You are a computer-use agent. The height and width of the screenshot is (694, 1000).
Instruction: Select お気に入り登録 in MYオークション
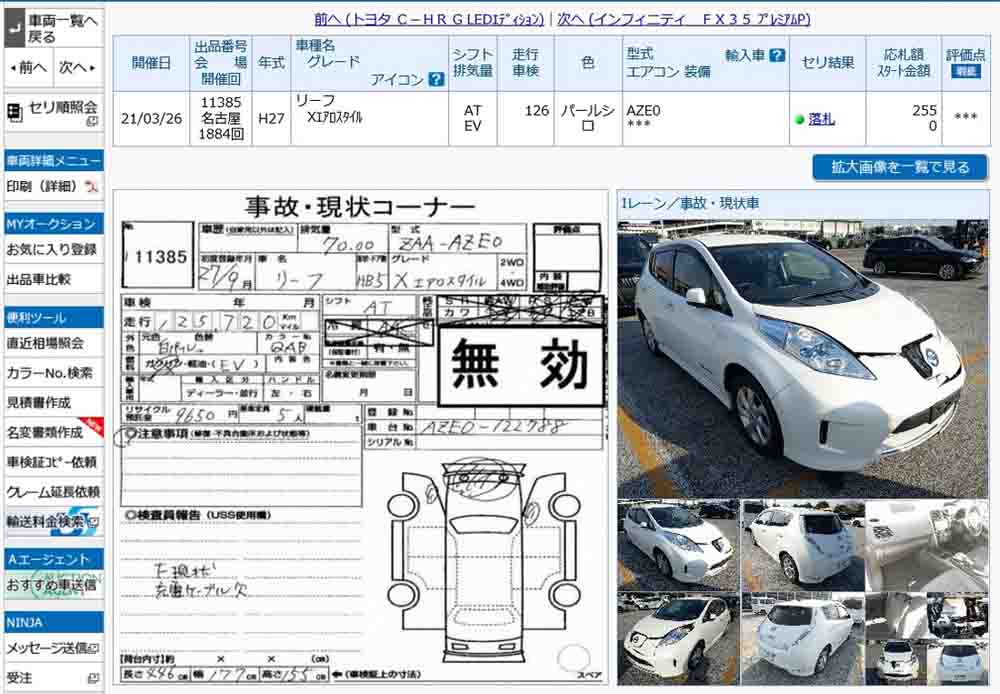(x=52, y=249)
